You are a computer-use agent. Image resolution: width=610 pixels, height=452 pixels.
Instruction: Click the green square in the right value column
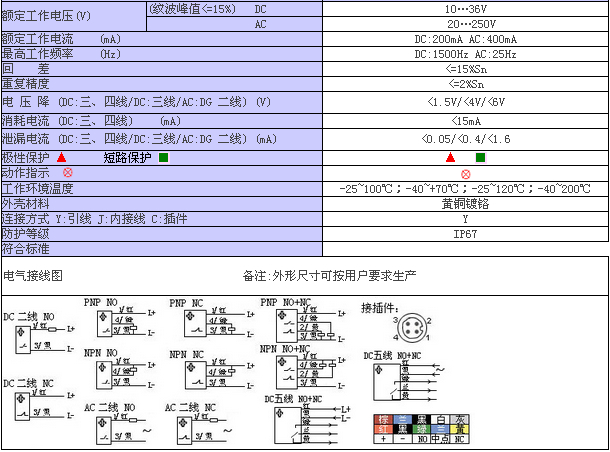click(x=480, y=158)
